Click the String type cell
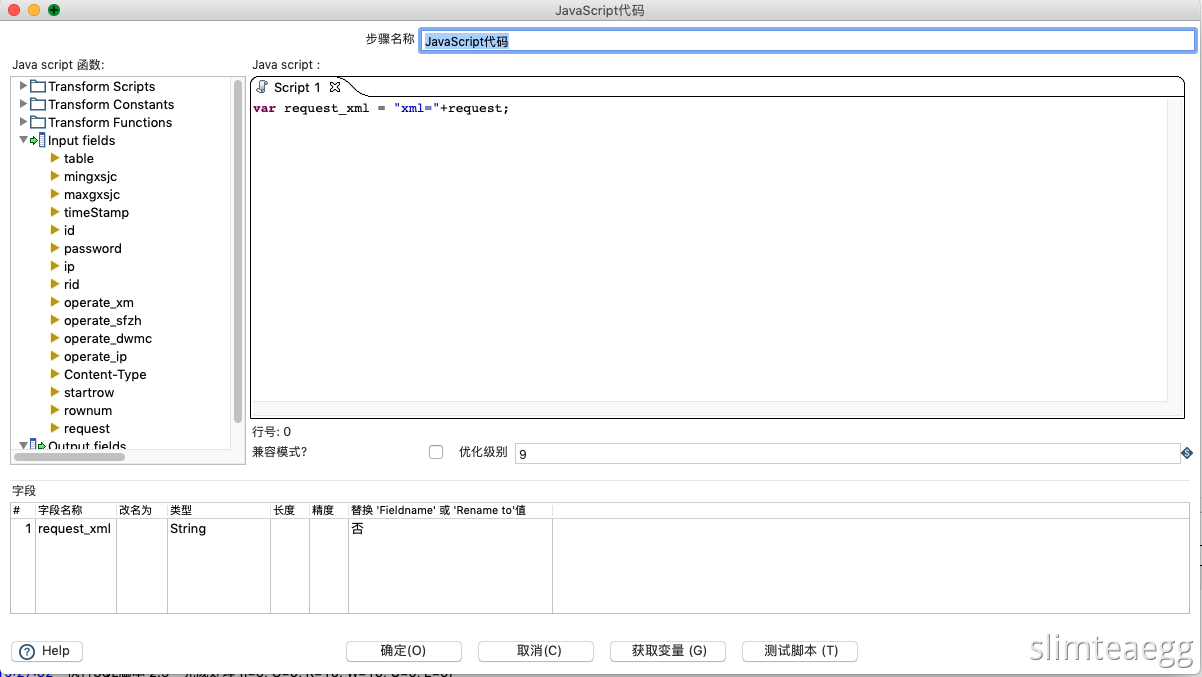This screenshot has height=677, width=1202. [218, 528]
